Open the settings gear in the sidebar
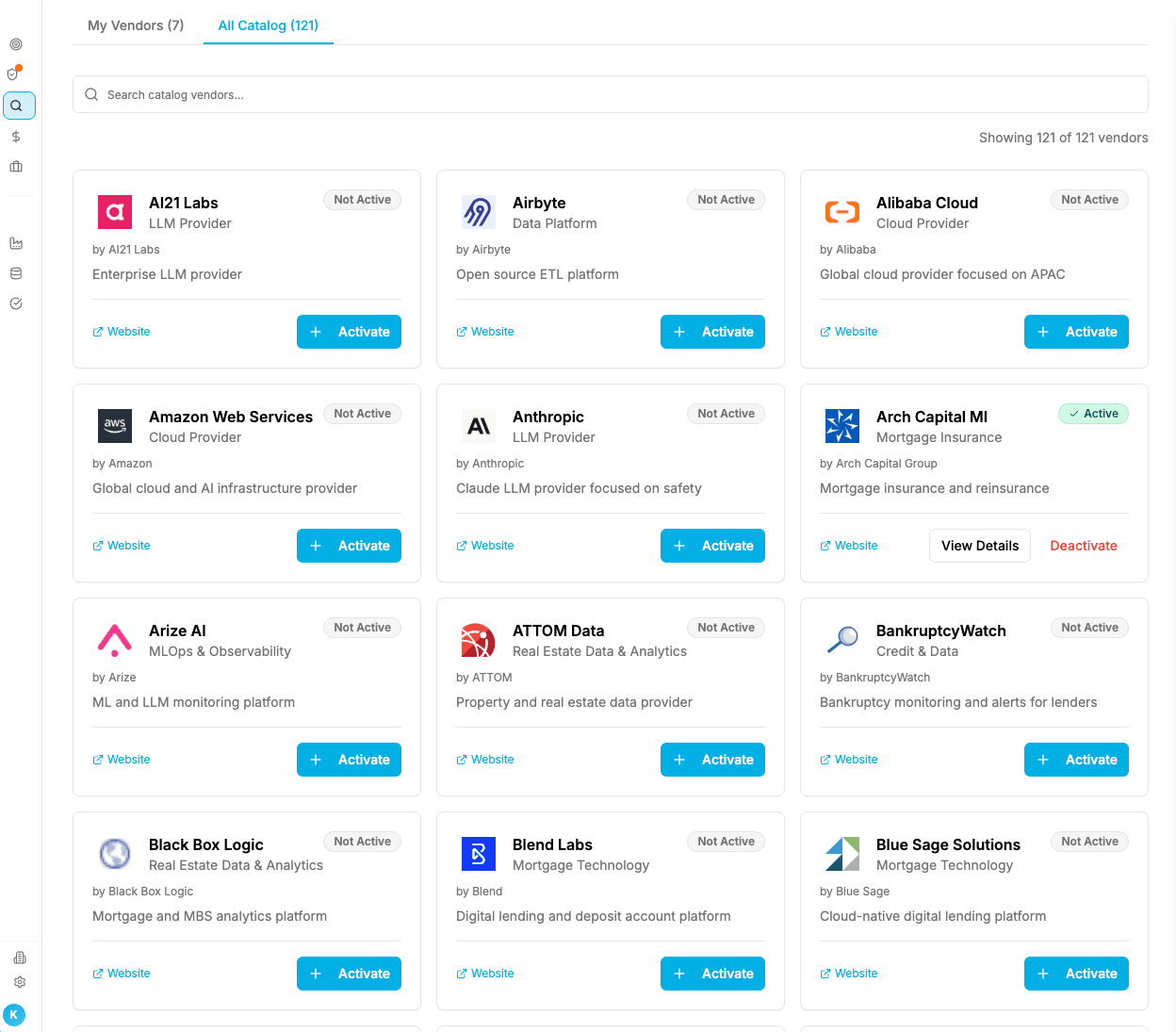Viewport: 1176px width, 1032px height. [x=20, y=982]
